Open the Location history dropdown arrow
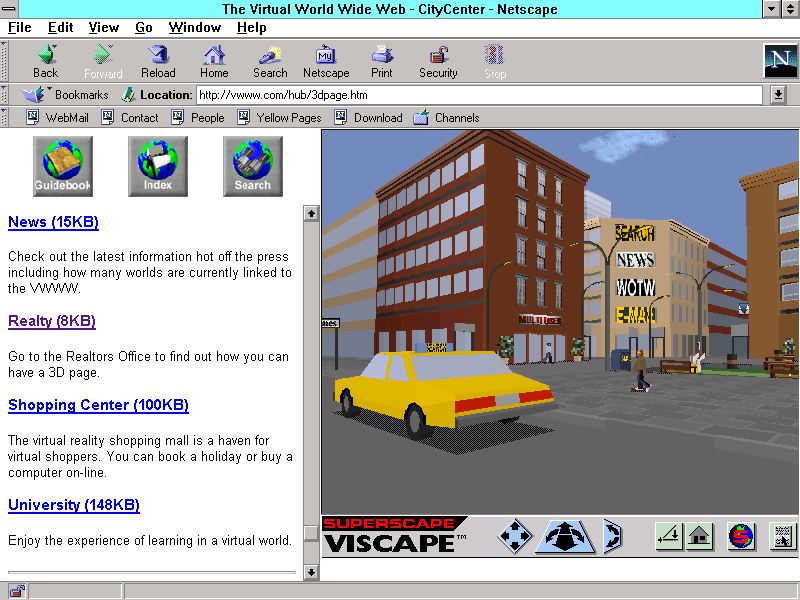Image resolution: width=800 pixels, height=600 pixels. click(778, 94)
